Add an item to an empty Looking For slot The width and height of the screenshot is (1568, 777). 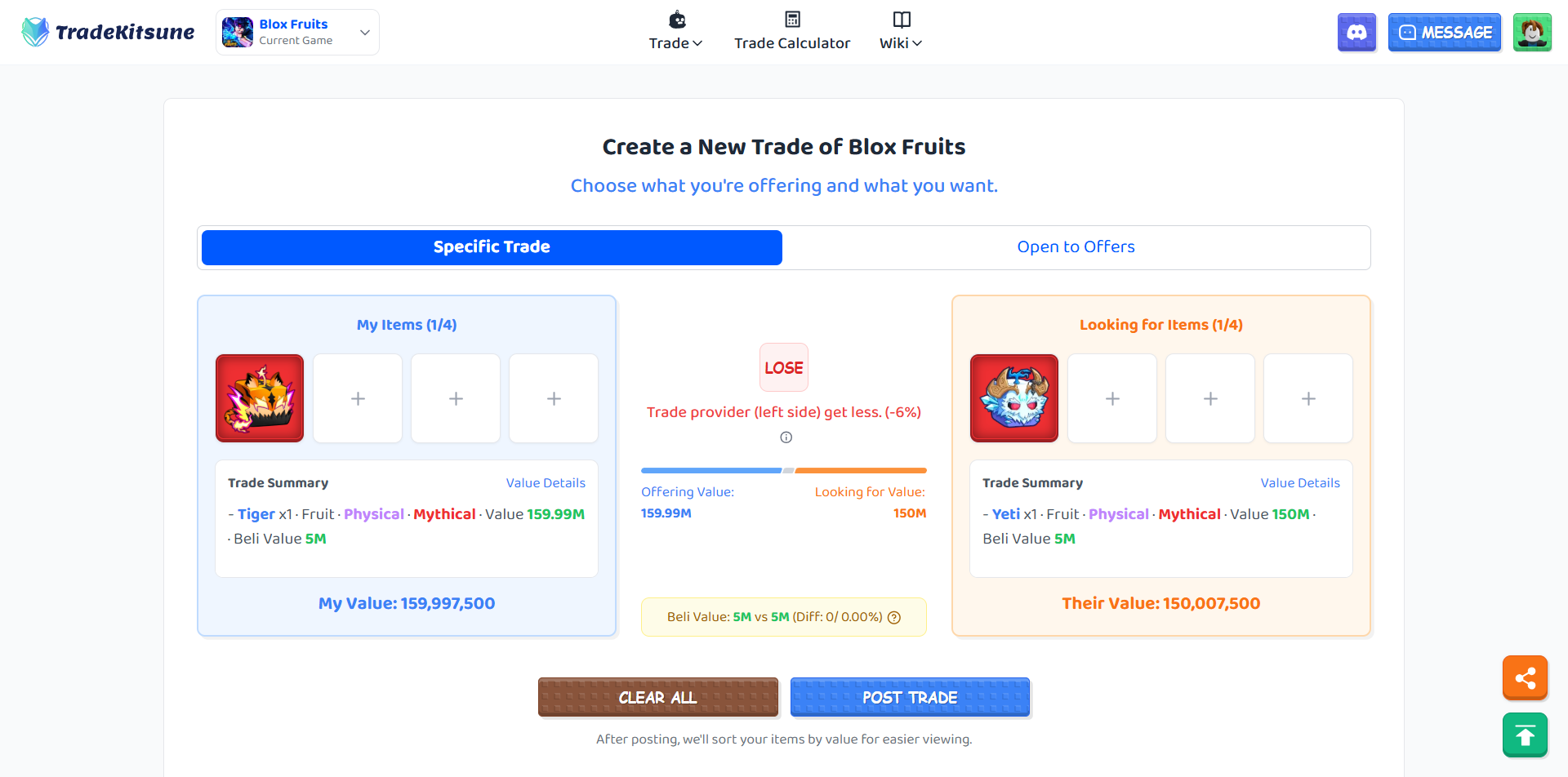[1111, 397]
